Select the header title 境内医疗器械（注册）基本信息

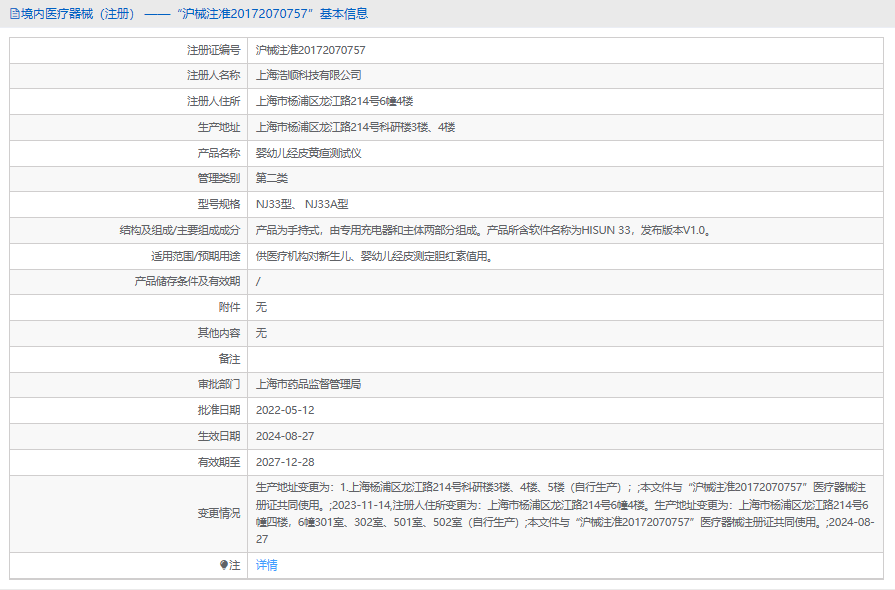click(x=195, y=14)
